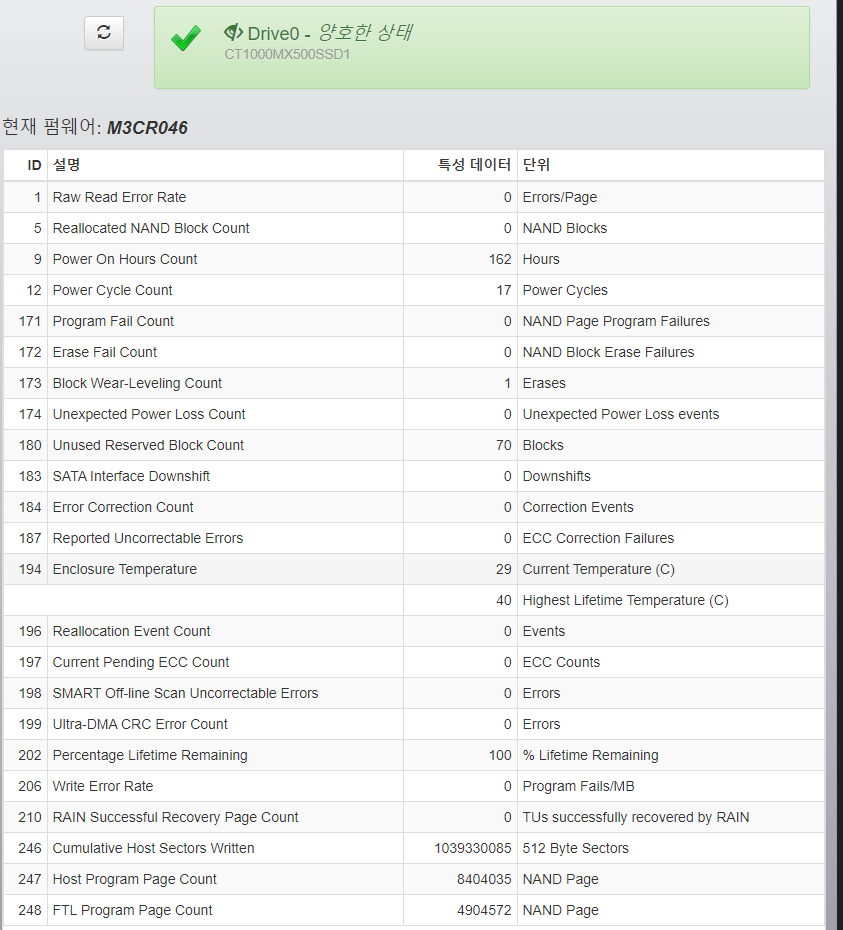Click TUs successfully recovered by RAIN text
Image resolution: width=843 pixels, height=930 pixels.
635,817
